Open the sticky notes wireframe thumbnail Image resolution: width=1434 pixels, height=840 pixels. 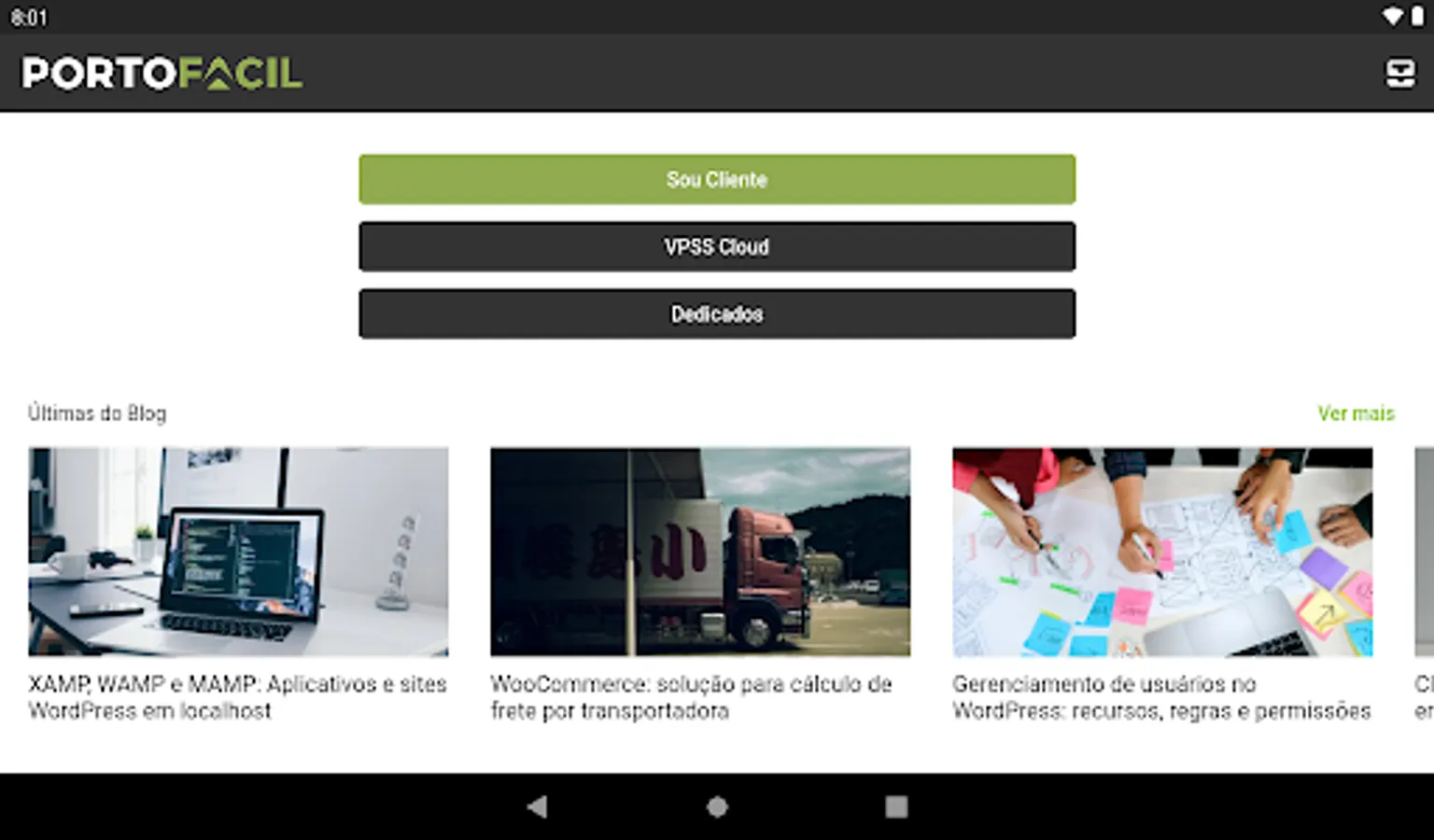click(x=1162, y=552)
